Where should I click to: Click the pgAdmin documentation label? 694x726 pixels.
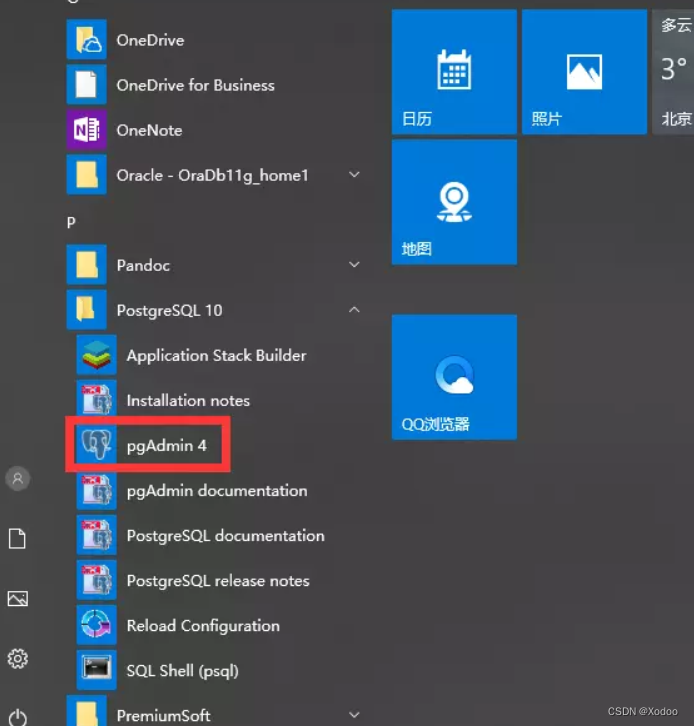pyautogui.click(x=217, y=491)
